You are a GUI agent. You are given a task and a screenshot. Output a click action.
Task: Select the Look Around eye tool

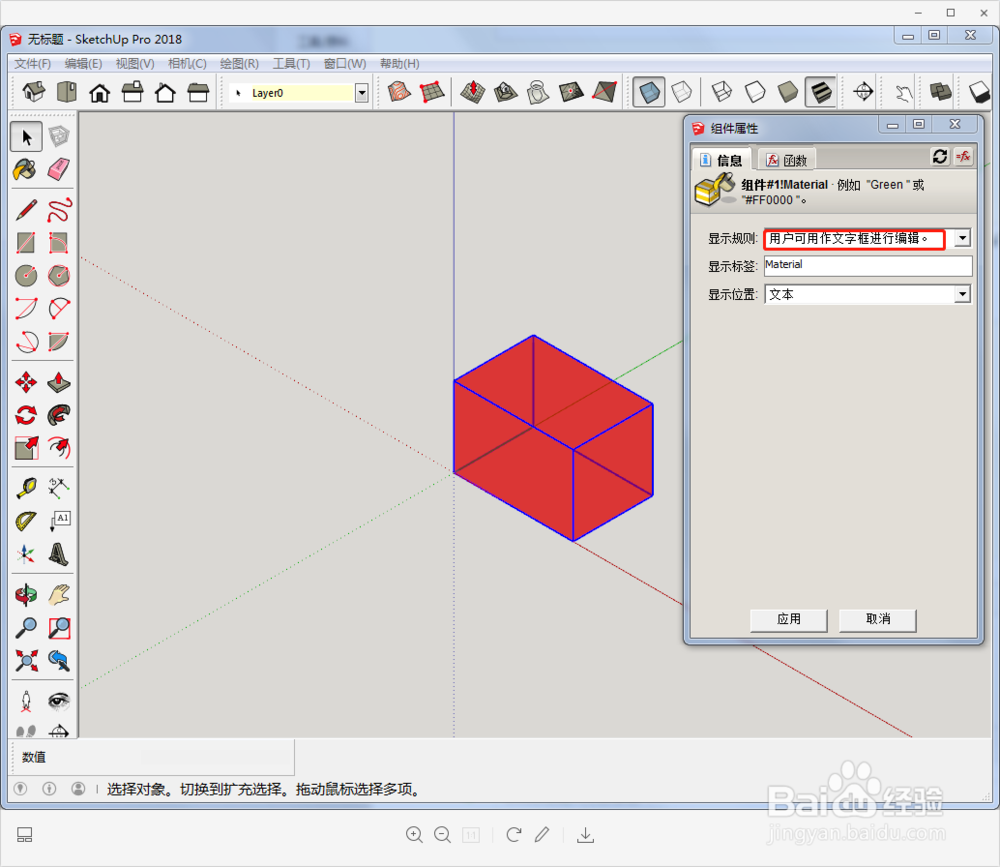click(59, 701)
